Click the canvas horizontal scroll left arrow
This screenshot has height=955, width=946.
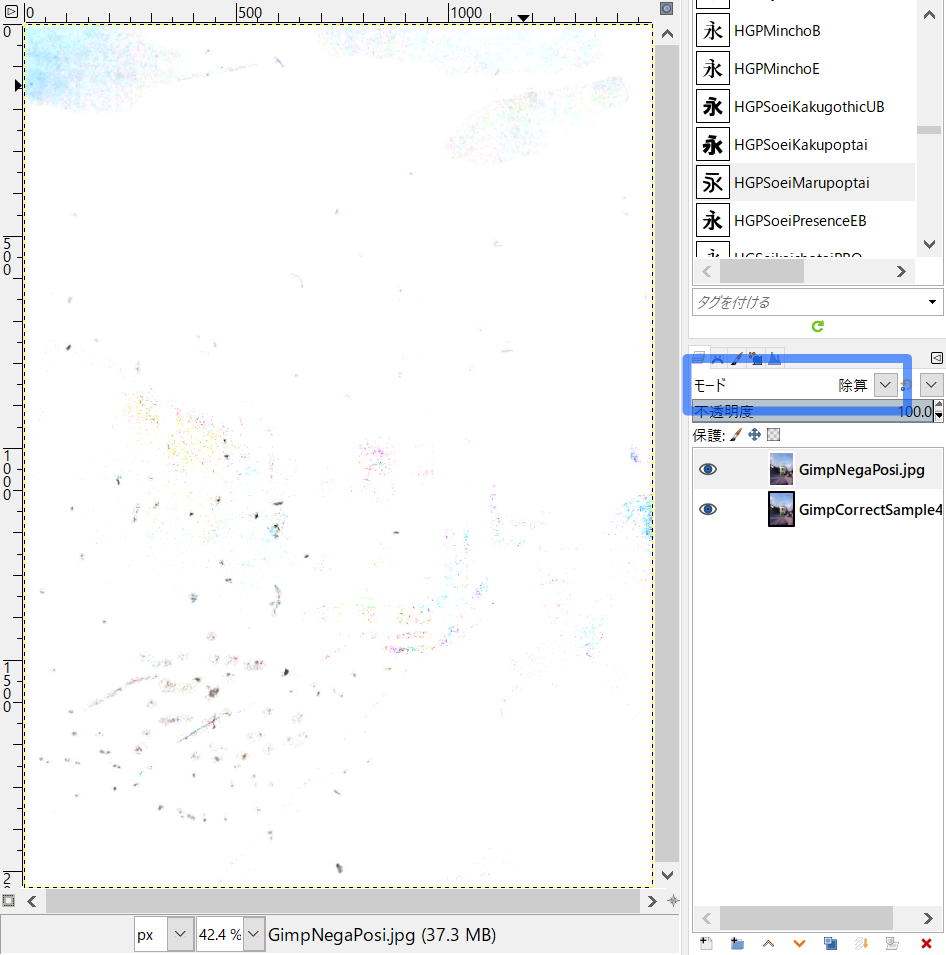point(32,901)
